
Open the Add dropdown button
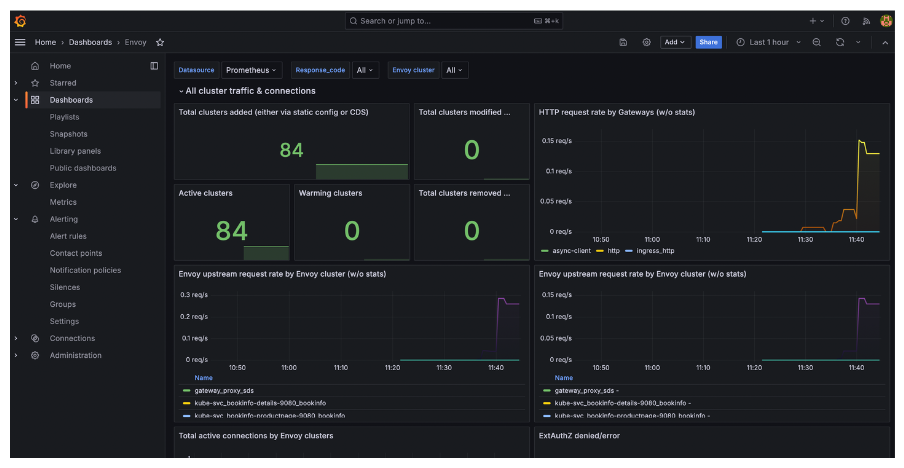[x=676, y=42]
